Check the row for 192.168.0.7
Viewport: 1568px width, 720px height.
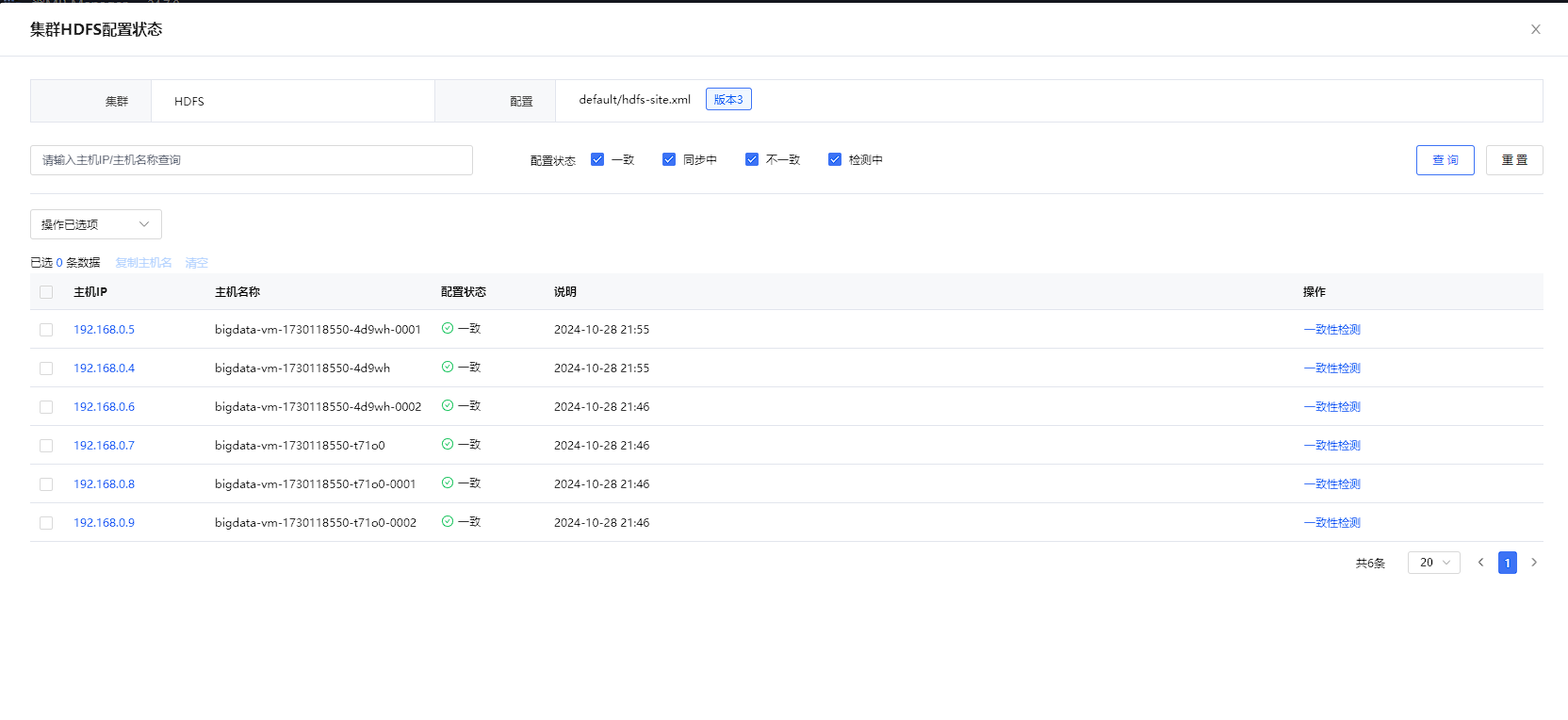coord(46,446)
